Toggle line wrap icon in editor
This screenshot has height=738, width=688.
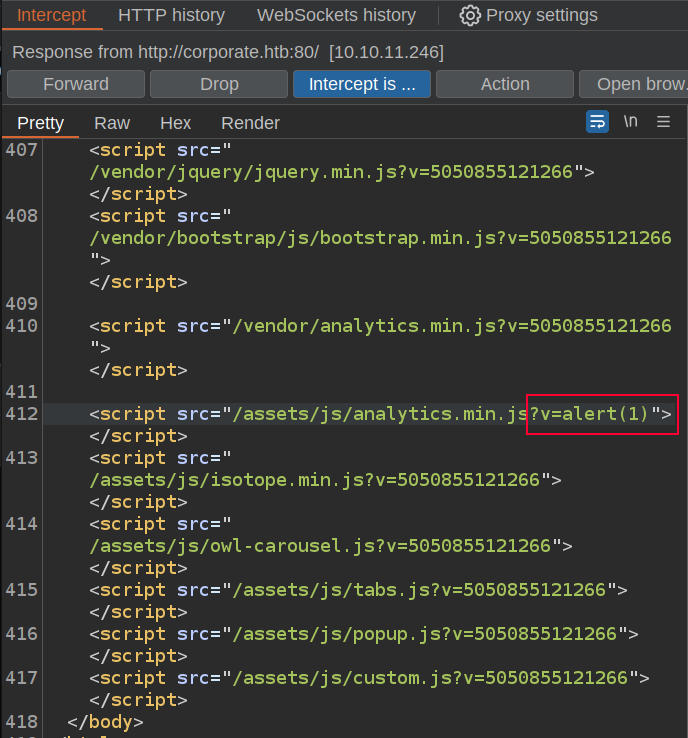pos(597,122)
